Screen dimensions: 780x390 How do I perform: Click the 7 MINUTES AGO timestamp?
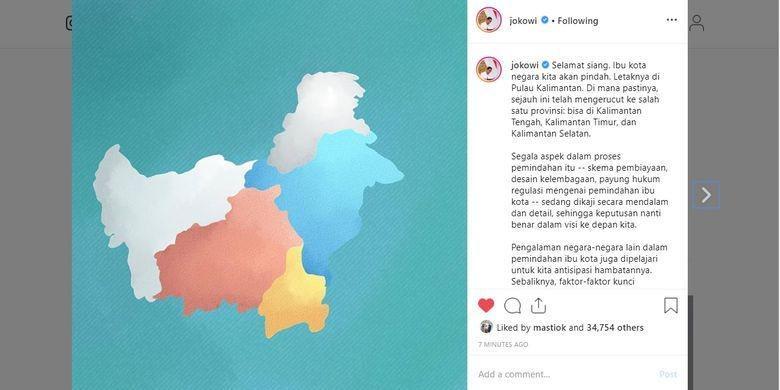[x=503, y=344]
